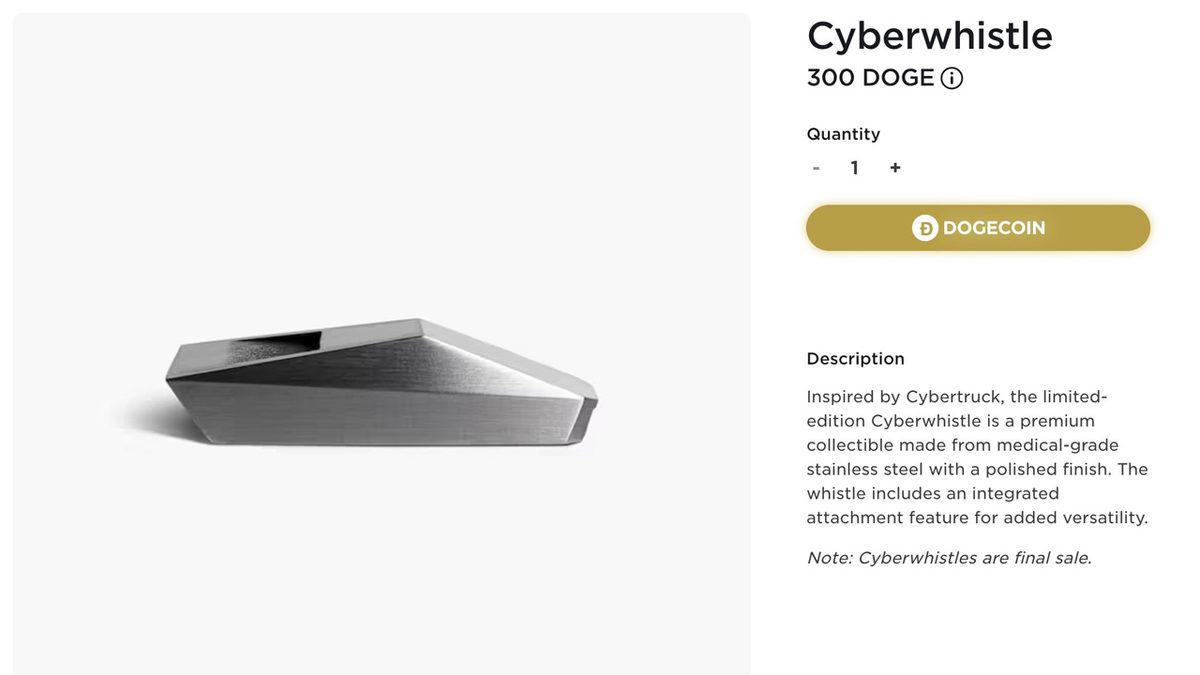Select the quantity value field showing 1
This screenshot has height=675, width=1200.
(855, 168)
